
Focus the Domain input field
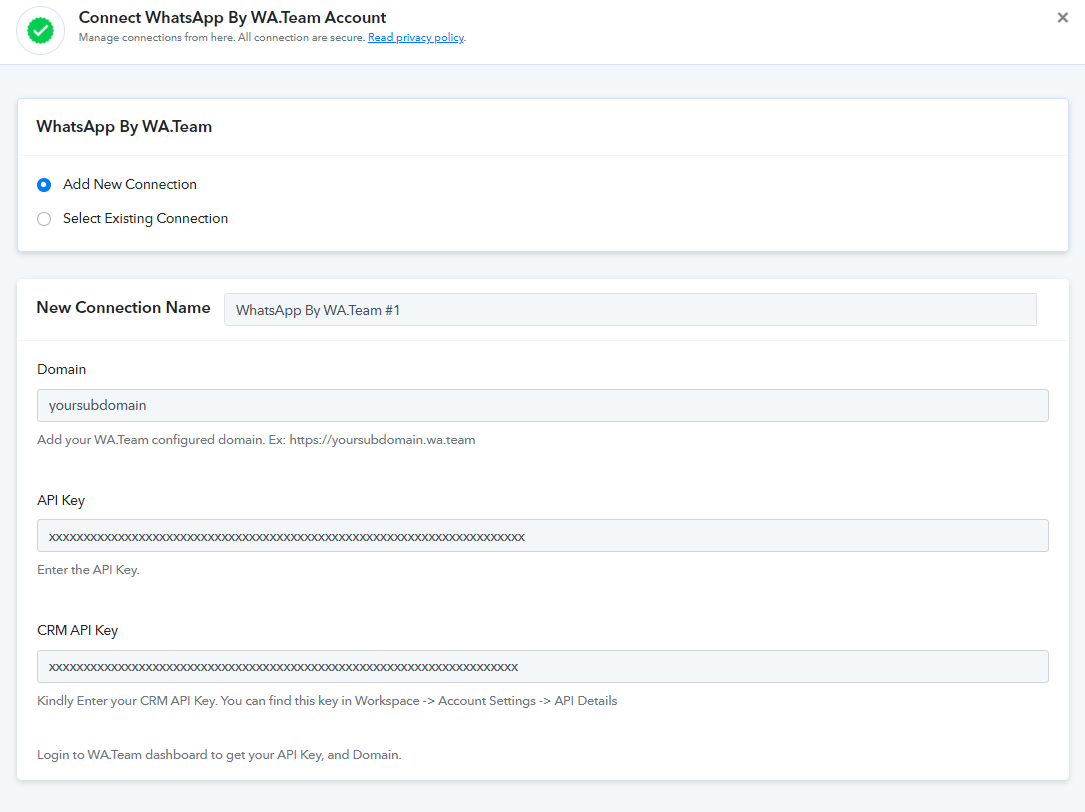click(x=542, y=405)
